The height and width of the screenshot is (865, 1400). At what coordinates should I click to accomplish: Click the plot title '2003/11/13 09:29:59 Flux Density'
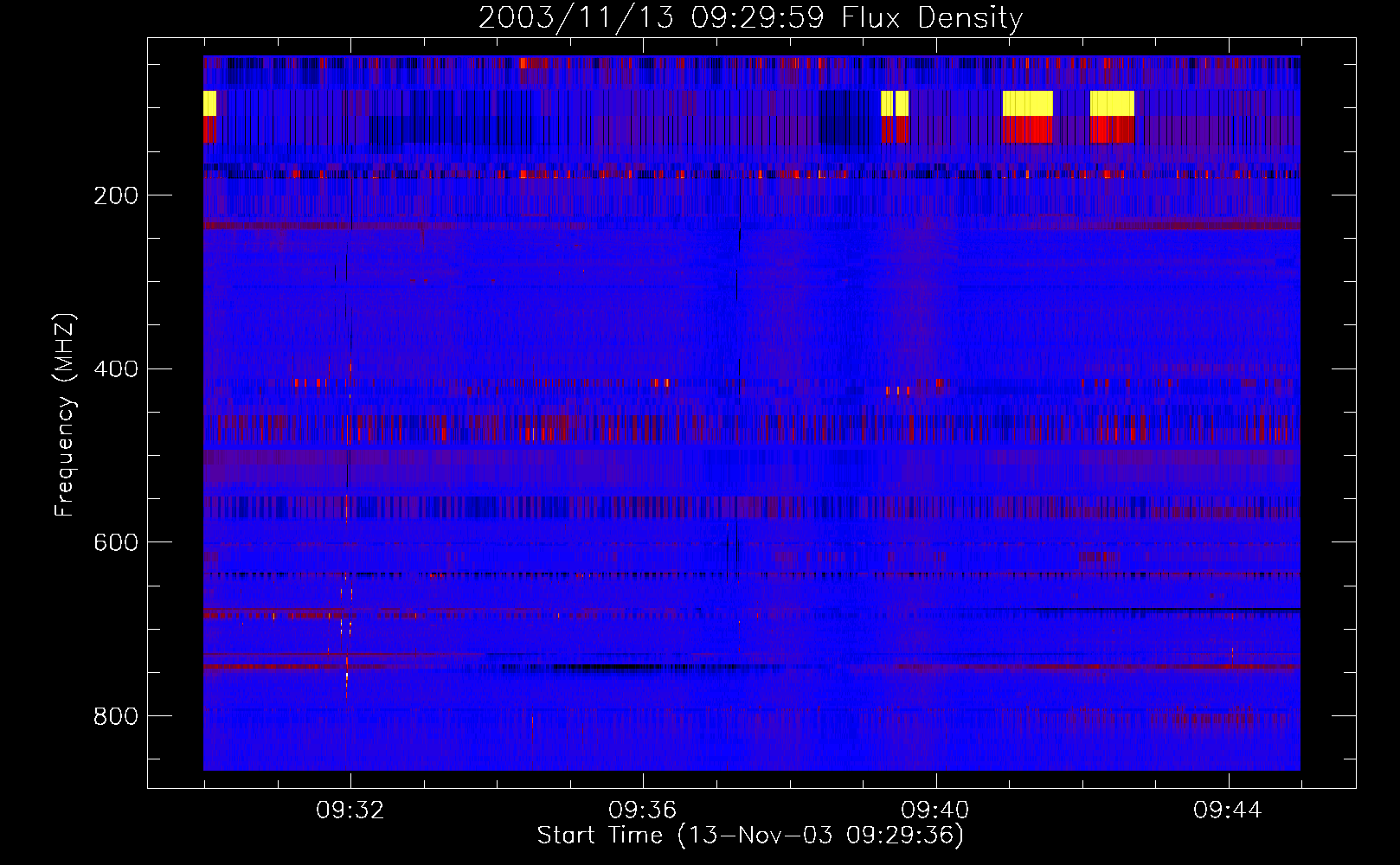tap(751, 17)
